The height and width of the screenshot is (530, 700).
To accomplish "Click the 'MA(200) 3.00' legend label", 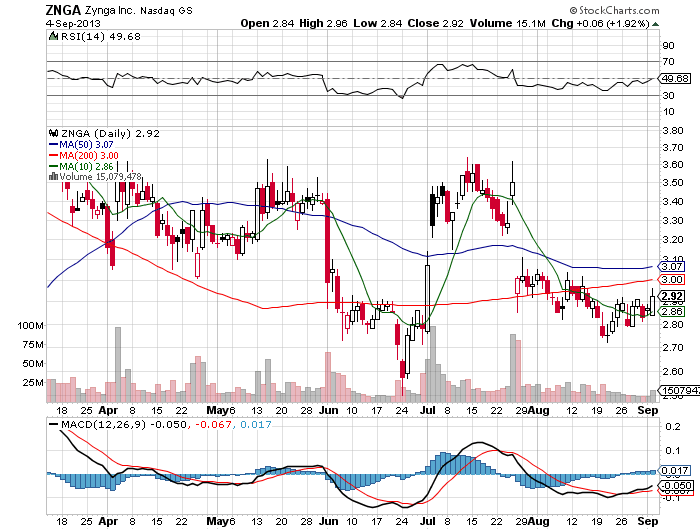I will [x=89, y=155].
